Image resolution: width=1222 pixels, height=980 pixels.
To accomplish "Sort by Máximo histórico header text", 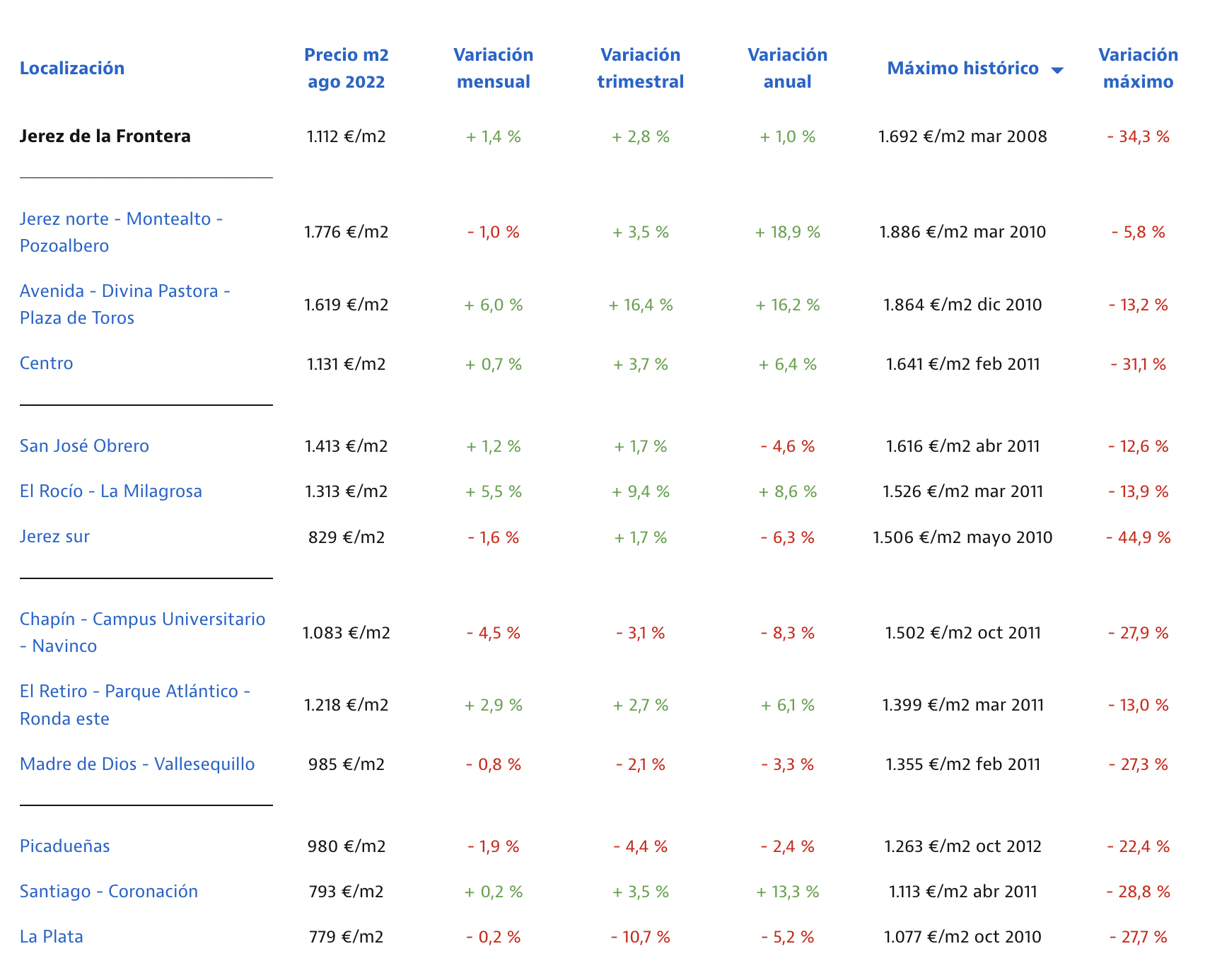I will pyautogui.click(x=962, y=69).
